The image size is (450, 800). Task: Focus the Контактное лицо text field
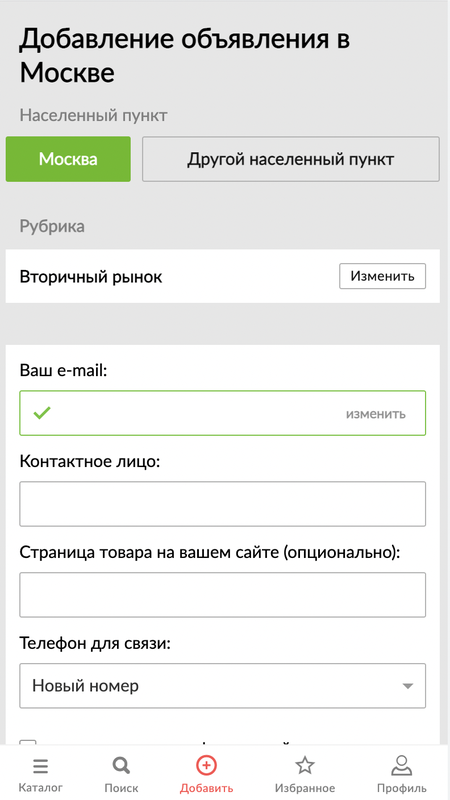coord(222,504)
